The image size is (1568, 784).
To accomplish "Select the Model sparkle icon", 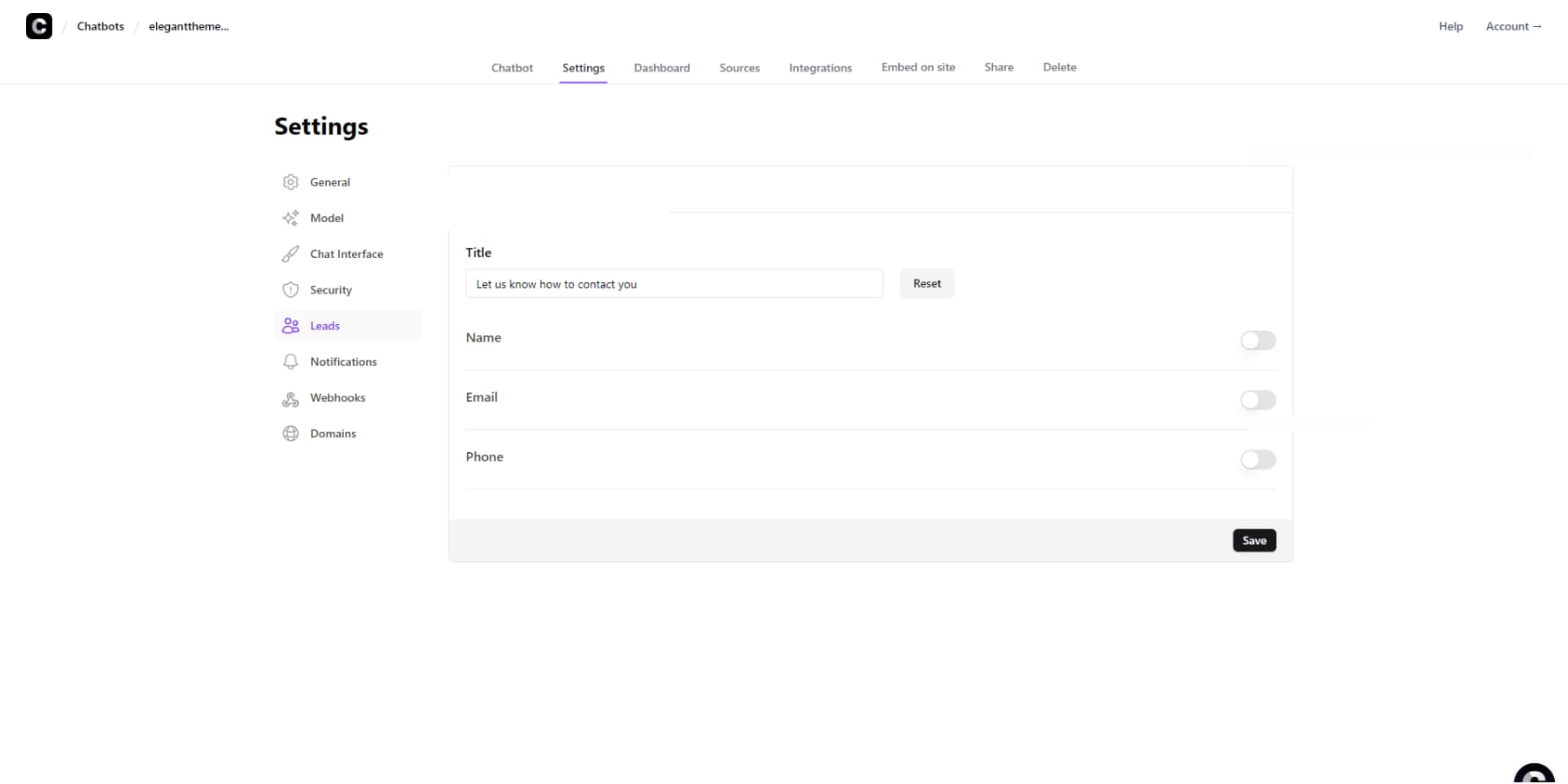I will tap(291, 218).
